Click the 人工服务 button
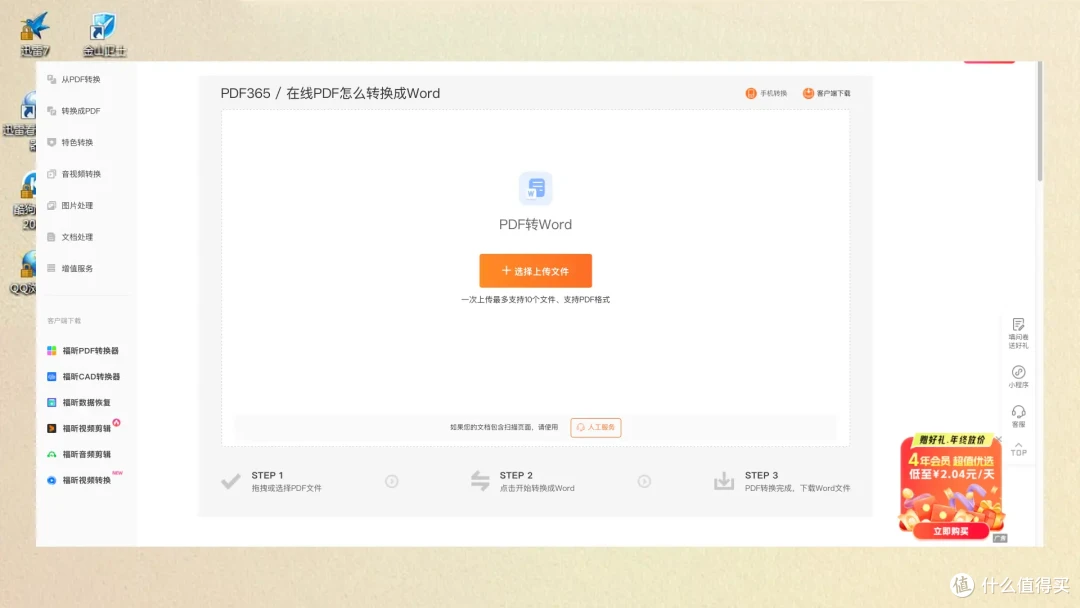Screen dimensions: 1080x608 (596, 428)
